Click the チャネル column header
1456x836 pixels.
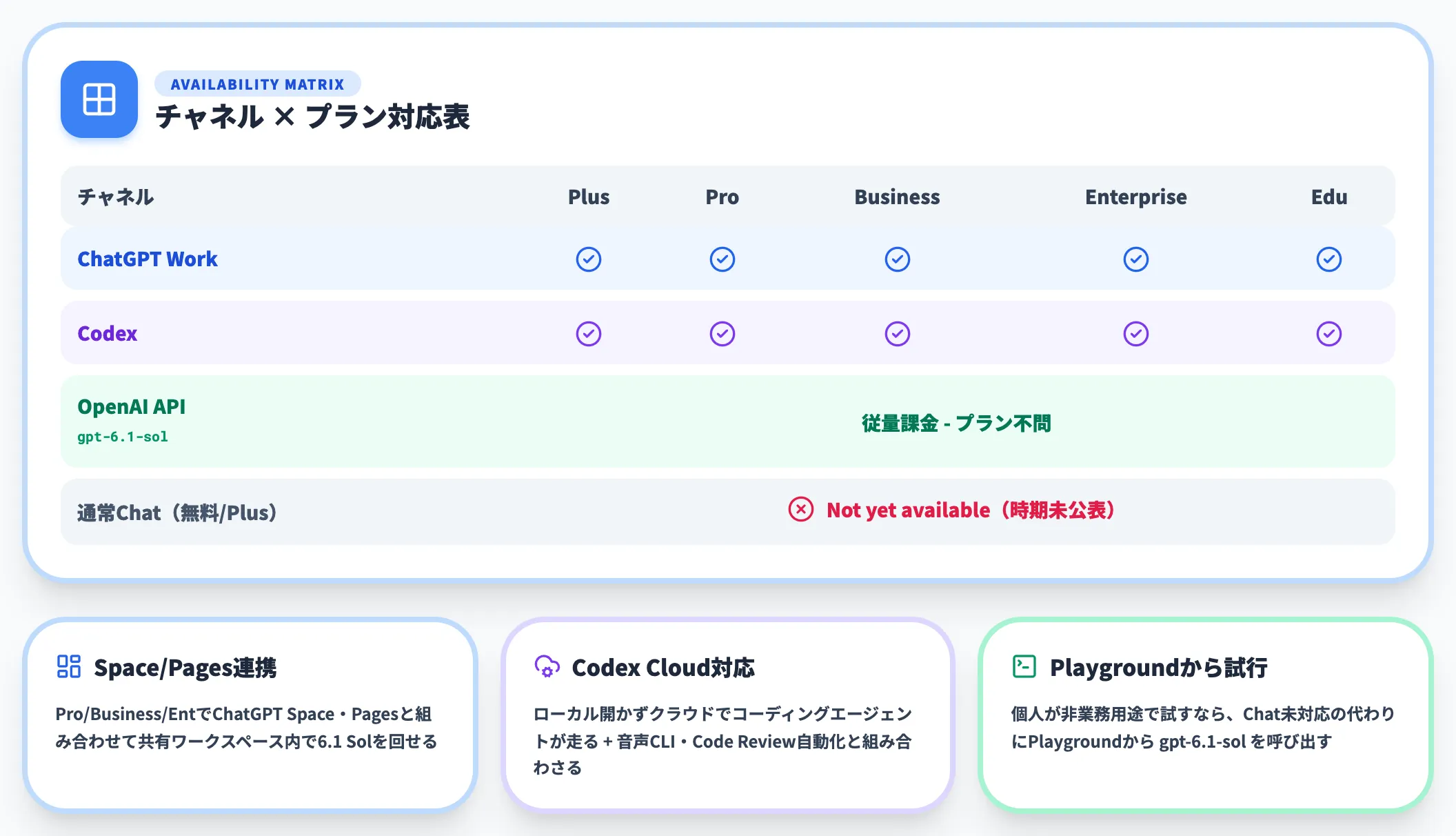click(x=116, y=197)
